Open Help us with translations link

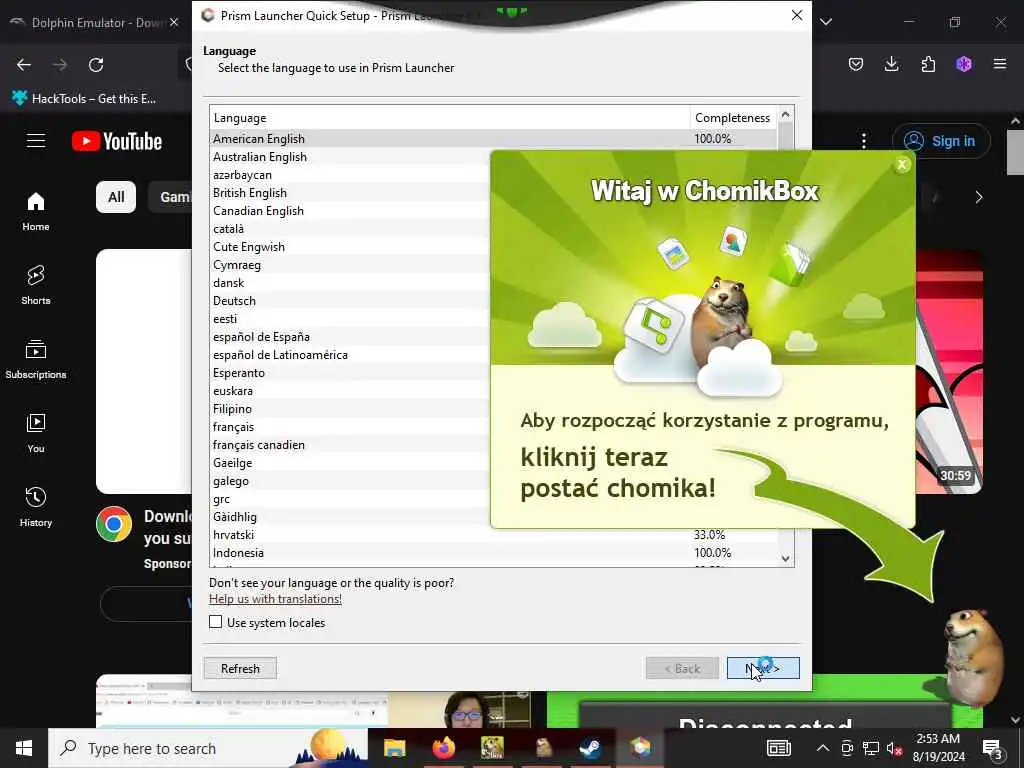[275, 599]
